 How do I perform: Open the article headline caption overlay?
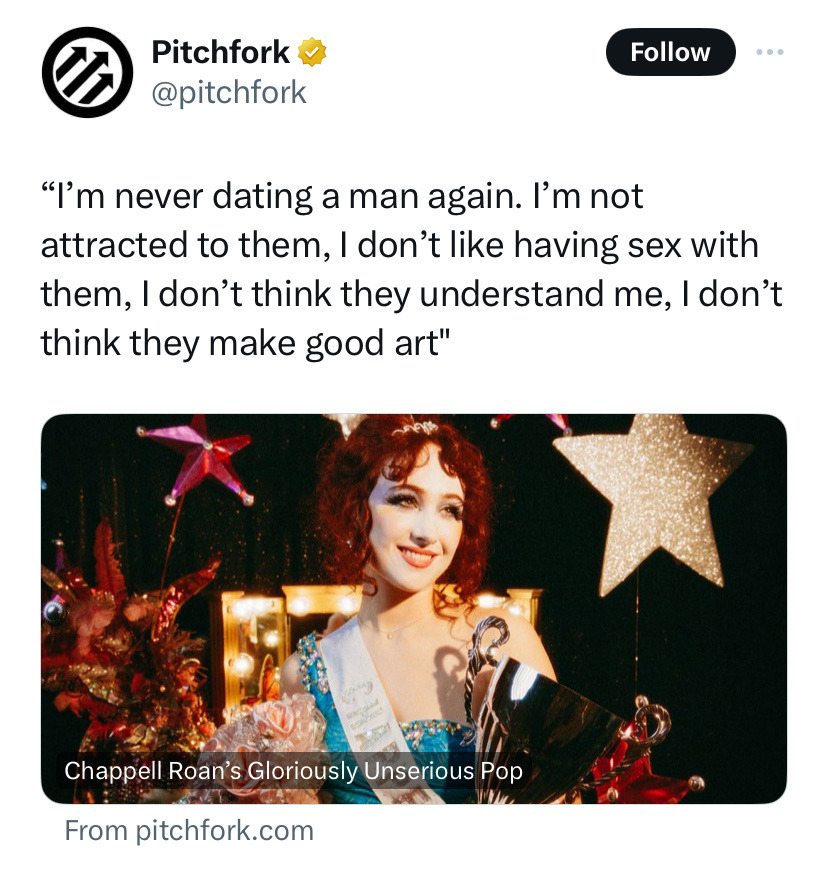[x=293, y=771]
